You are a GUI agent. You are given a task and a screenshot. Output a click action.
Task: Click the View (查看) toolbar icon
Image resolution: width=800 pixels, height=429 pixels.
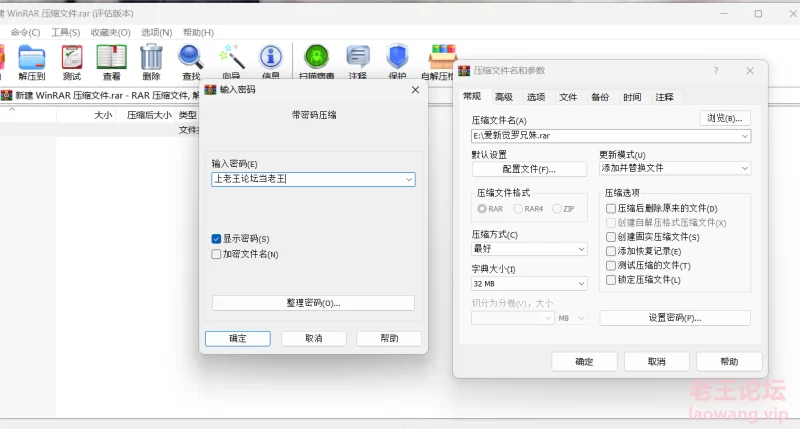pyautogui.click(x=112, y=61)
